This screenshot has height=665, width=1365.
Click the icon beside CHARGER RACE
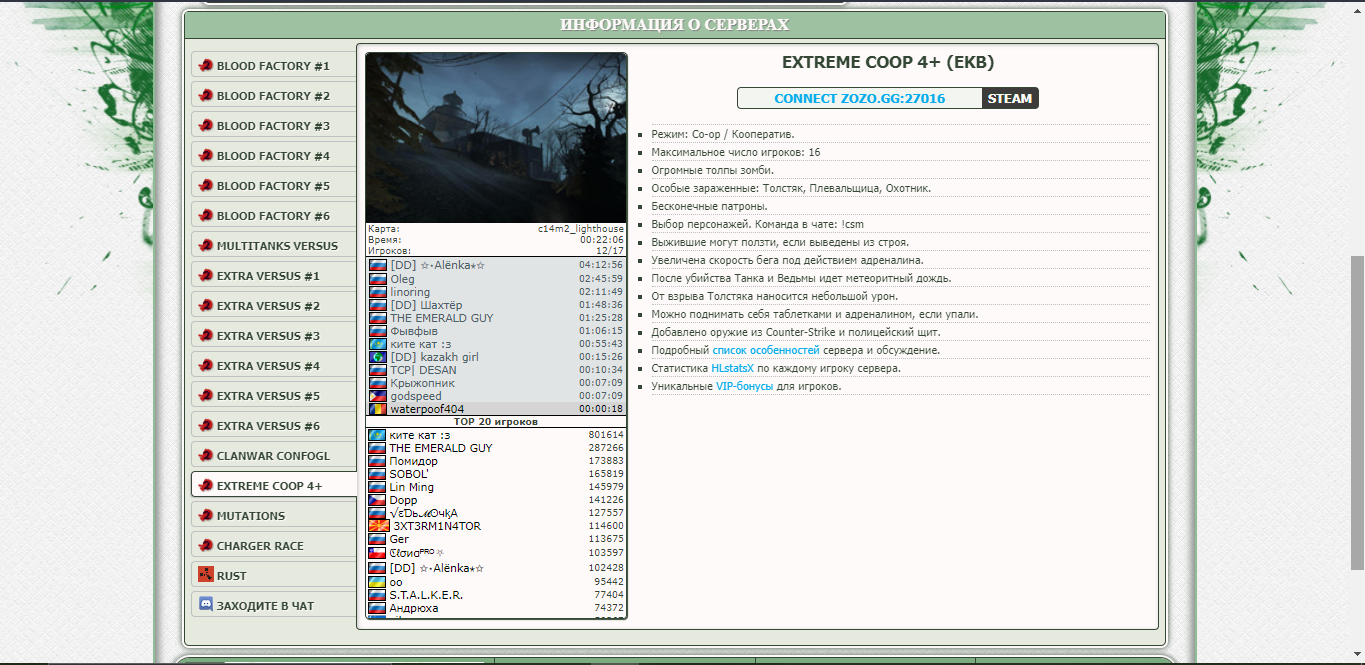pyautogui.click(x=206, y=546)
